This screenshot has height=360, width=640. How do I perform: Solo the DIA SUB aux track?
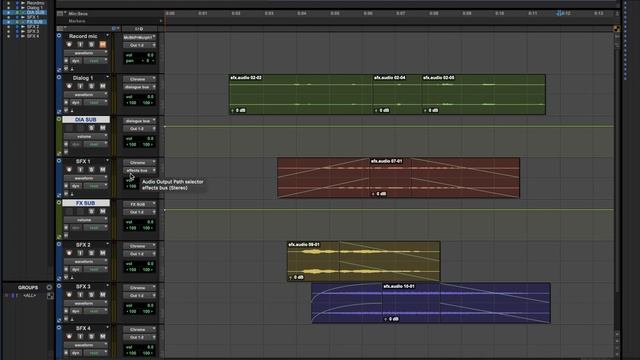pos(91,128)
